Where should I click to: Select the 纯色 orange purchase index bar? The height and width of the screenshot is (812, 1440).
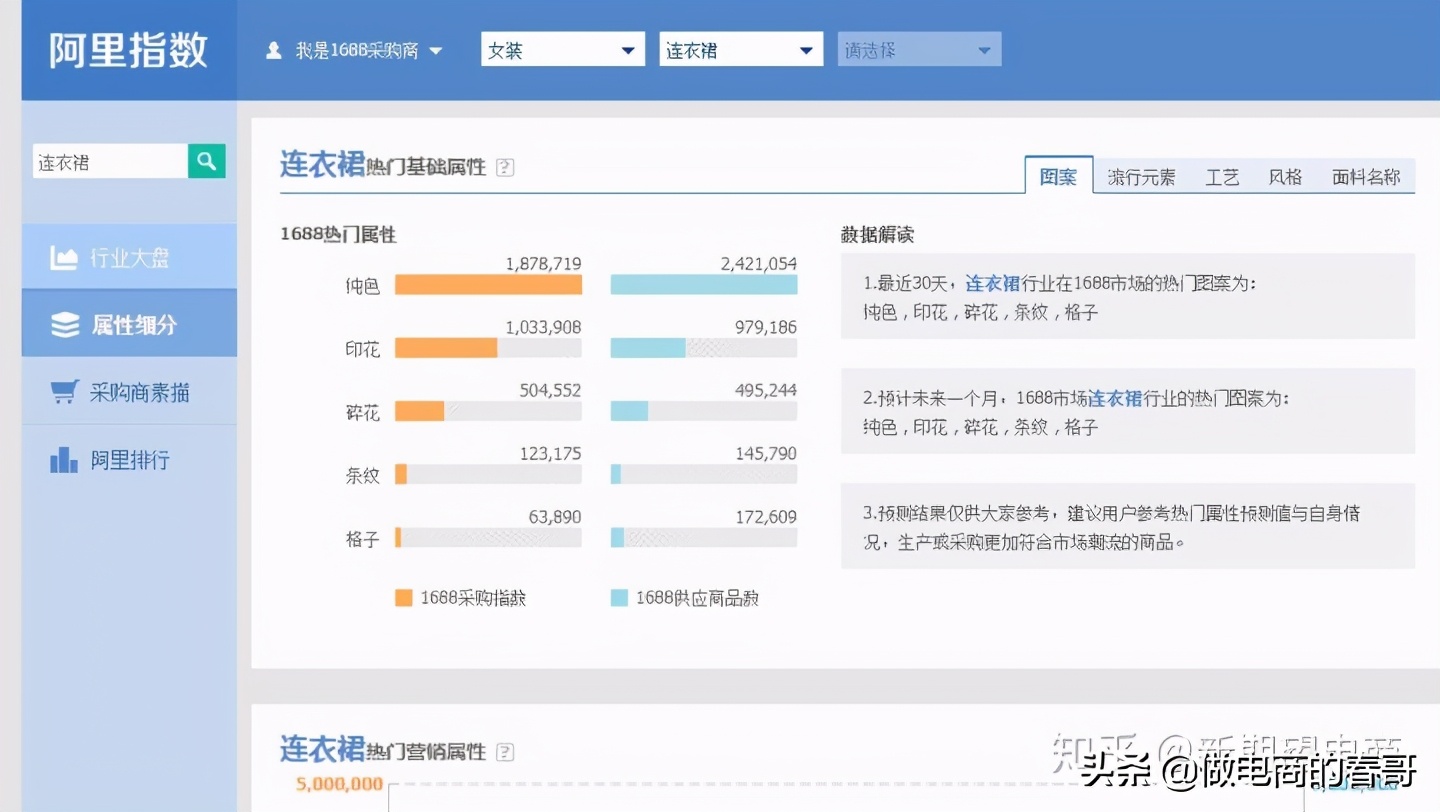[x=488, y=284]
